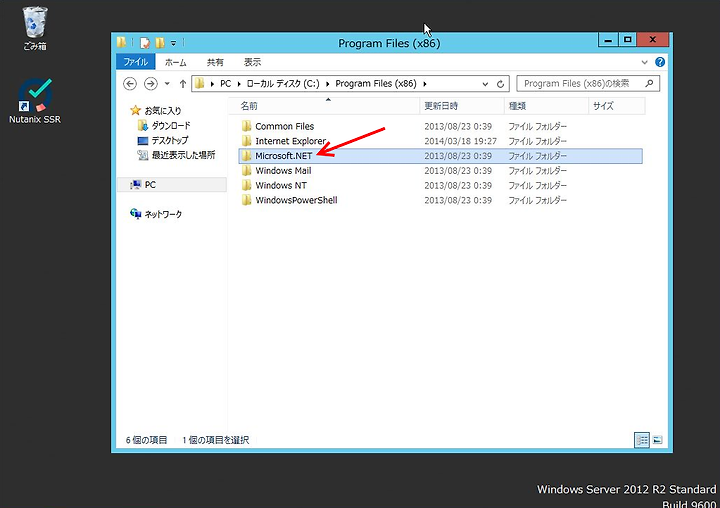
Task: Switch to the ホーム ribbon tab
Action: tap(175, 62)
